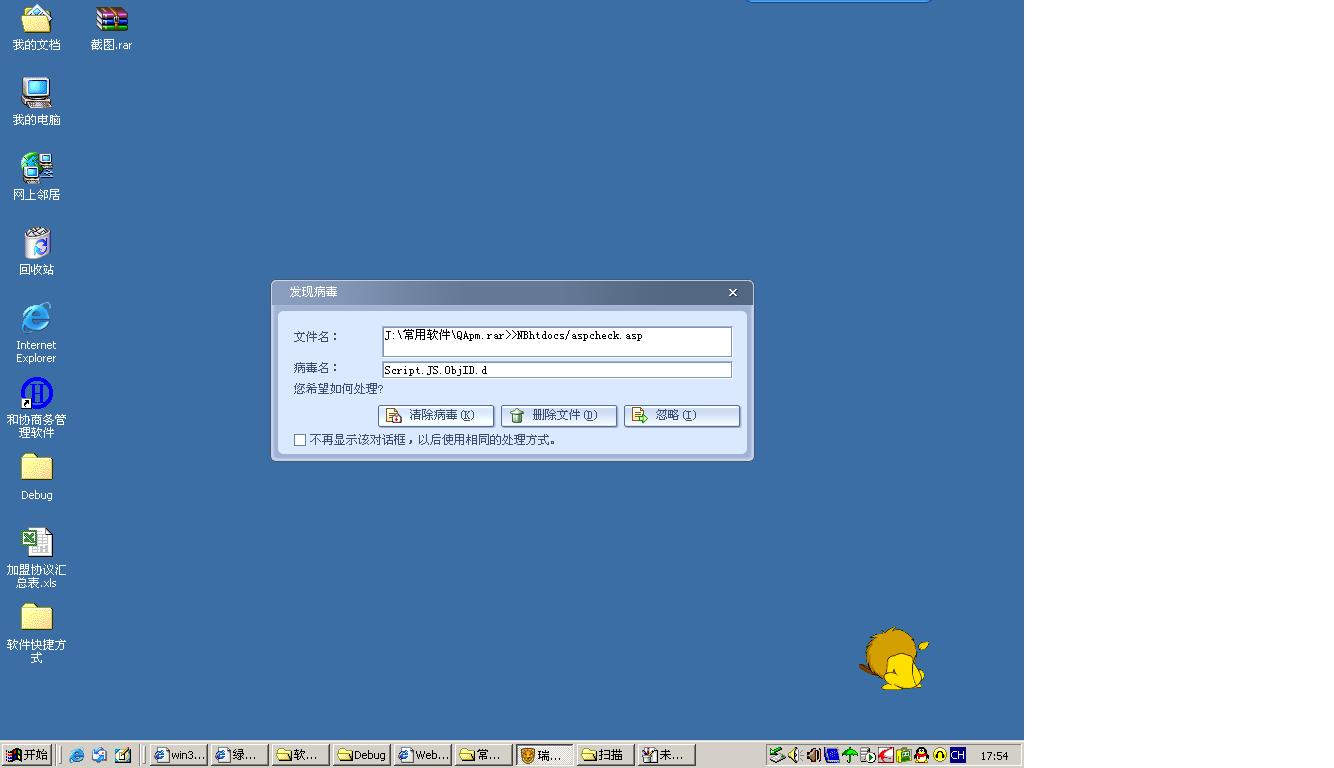The image size is (1334, 768).
Task: Click the Rising lion mascot on desktop
Action: click(x=893, y=659)
